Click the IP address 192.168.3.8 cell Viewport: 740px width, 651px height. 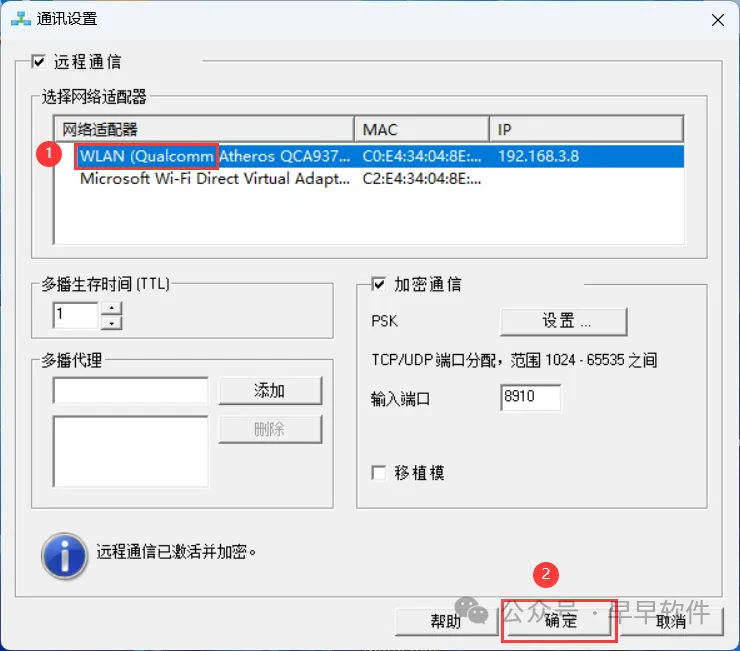click(x=538, y=156)
